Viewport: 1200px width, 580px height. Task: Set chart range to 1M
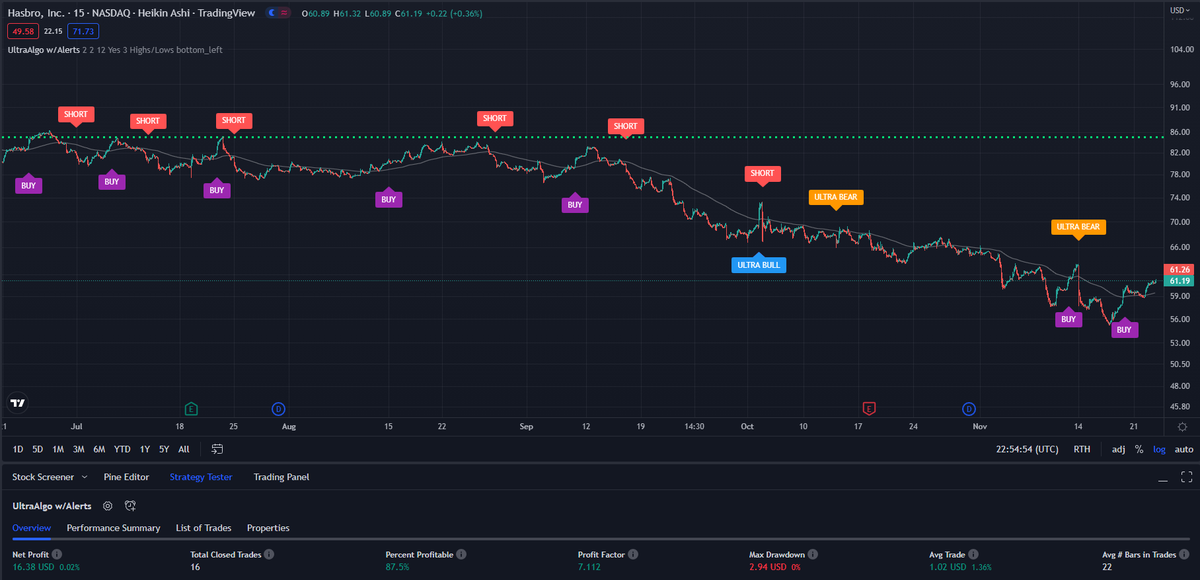(x=58, y=449)
